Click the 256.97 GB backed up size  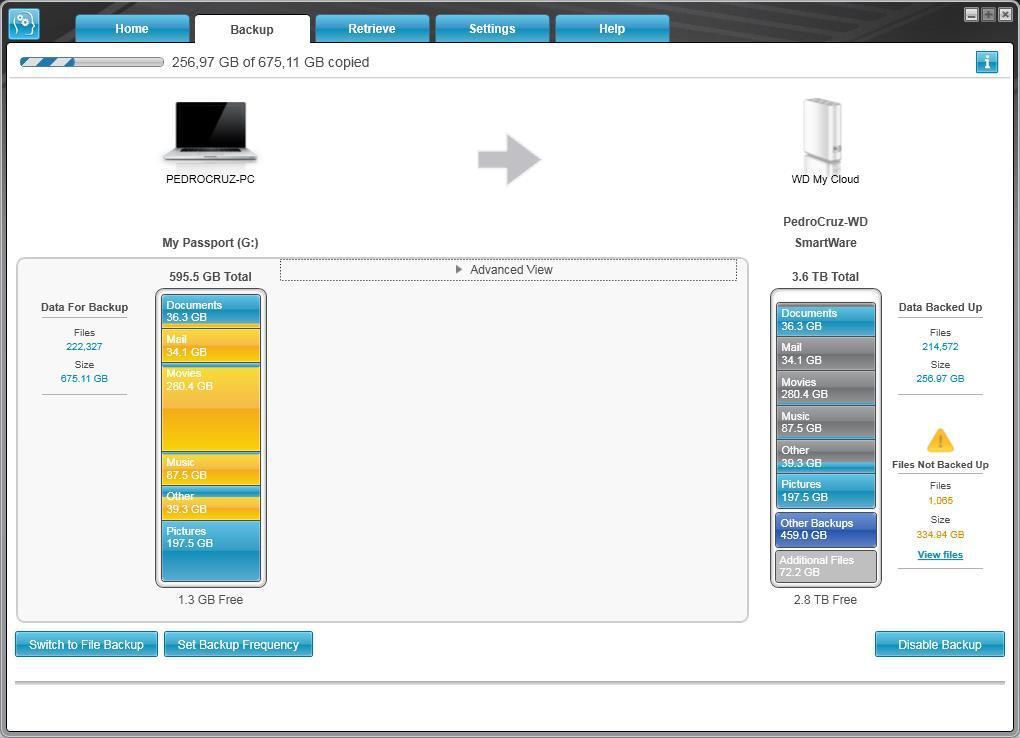click(x=940, y=378)
